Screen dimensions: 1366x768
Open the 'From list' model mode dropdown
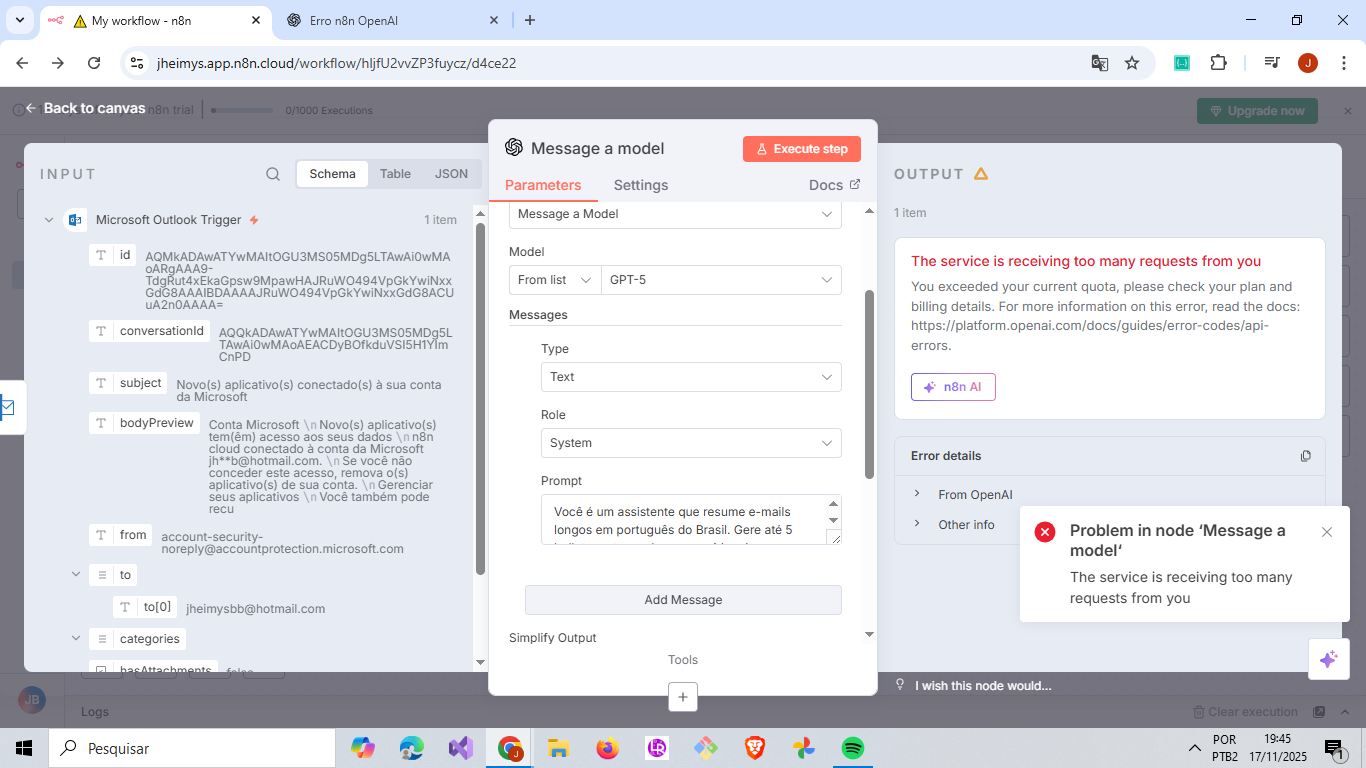555,280
